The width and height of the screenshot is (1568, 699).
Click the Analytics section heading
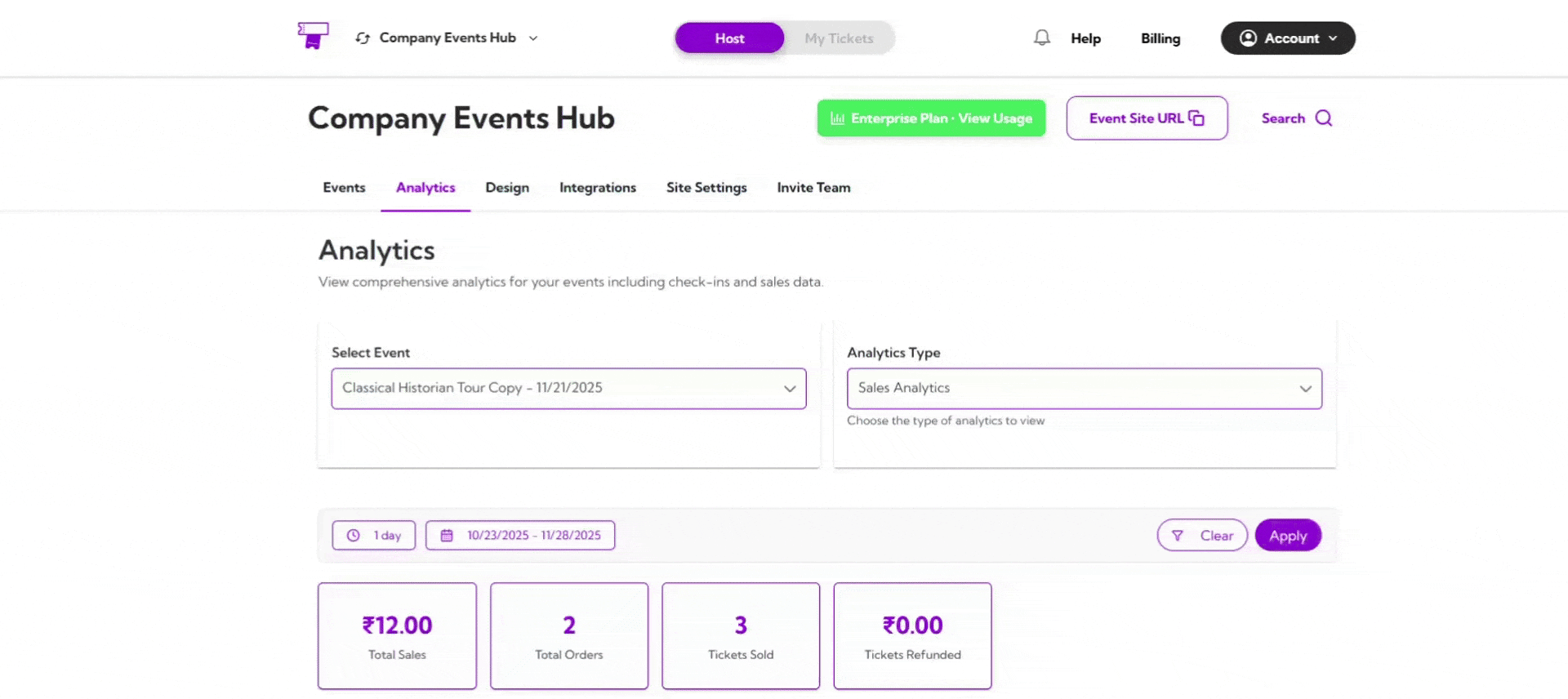click(x=376, y=251)
